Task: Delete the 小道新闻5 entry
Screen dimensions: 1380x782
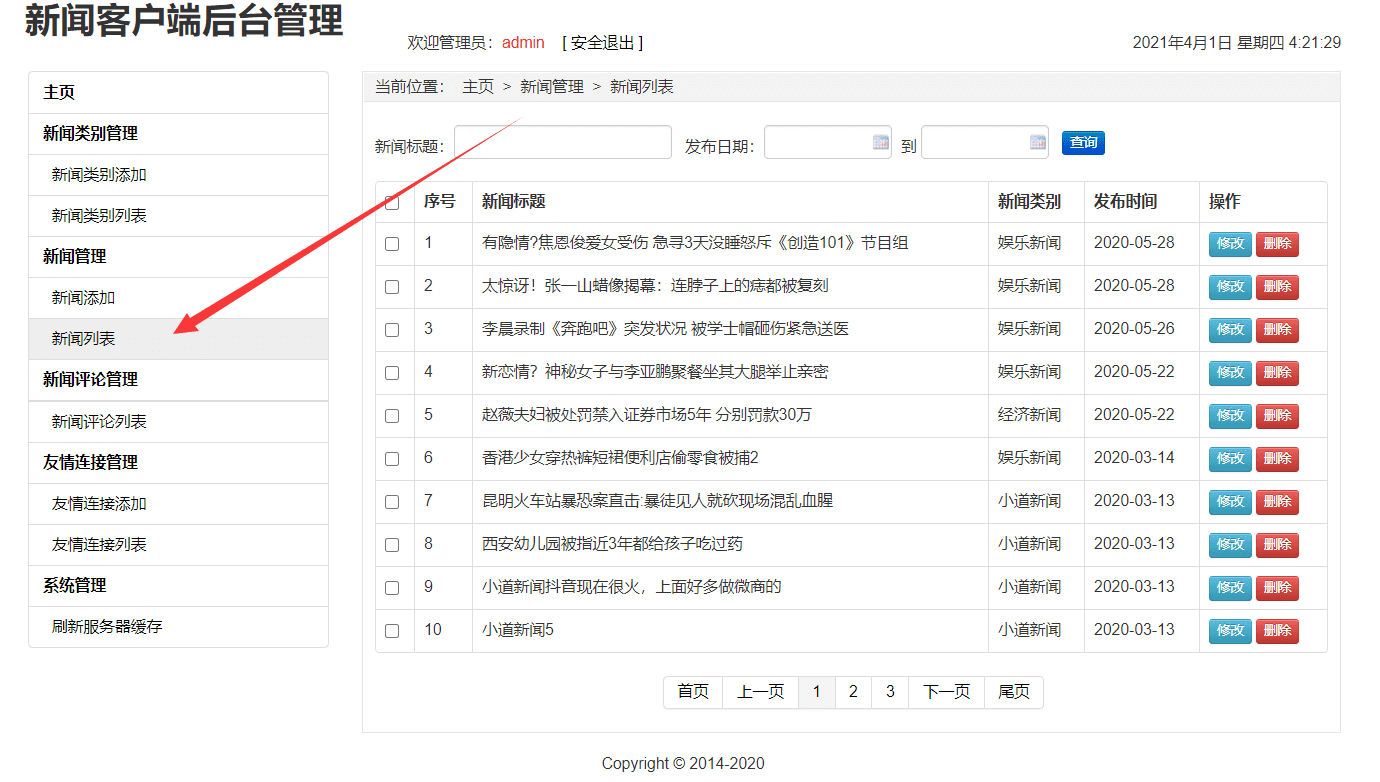Action: click(x=1277, y=631)
